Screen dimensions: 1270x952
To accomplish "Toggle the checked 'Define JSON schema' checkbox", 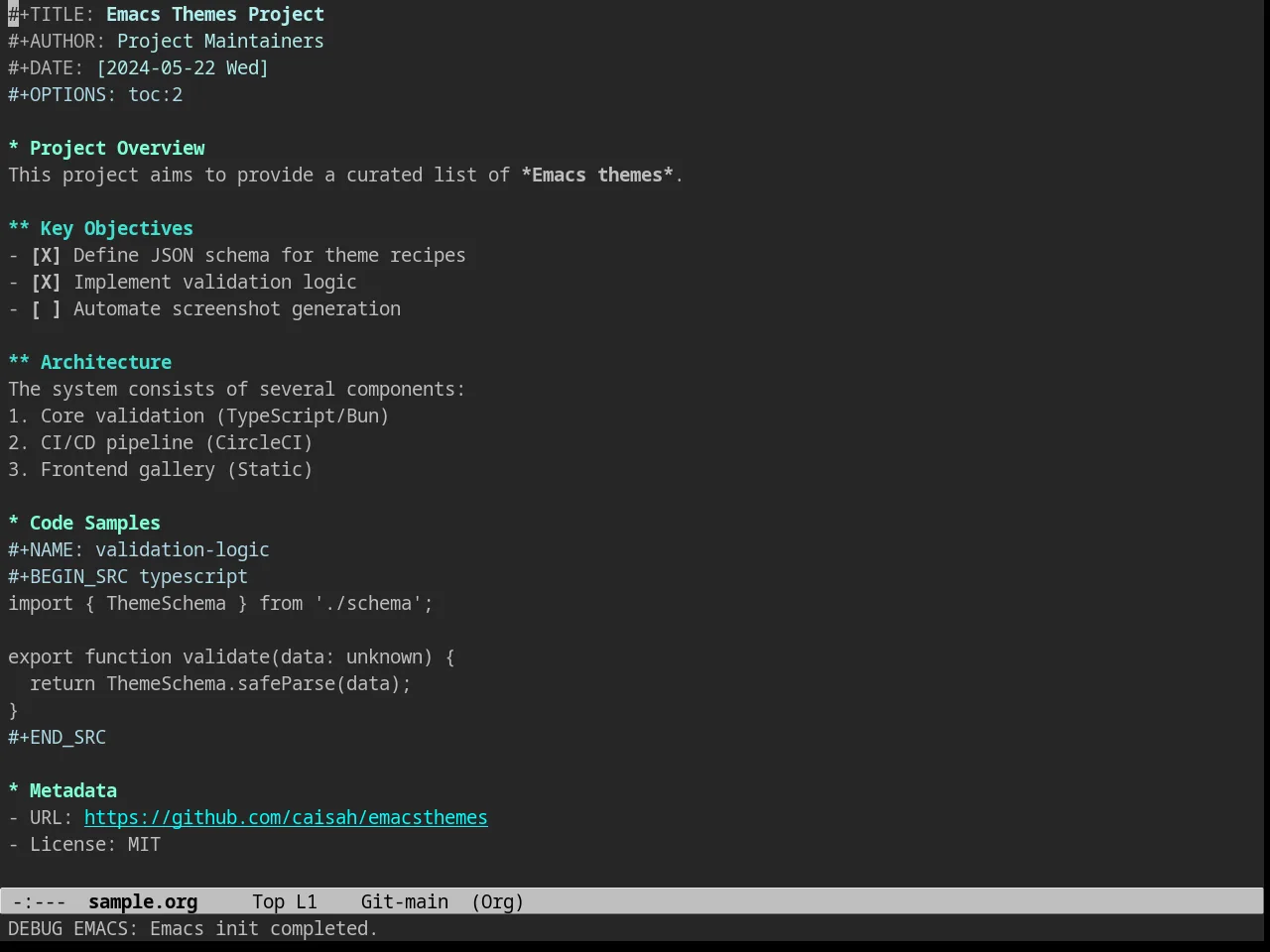I will [x=46, y=256].
